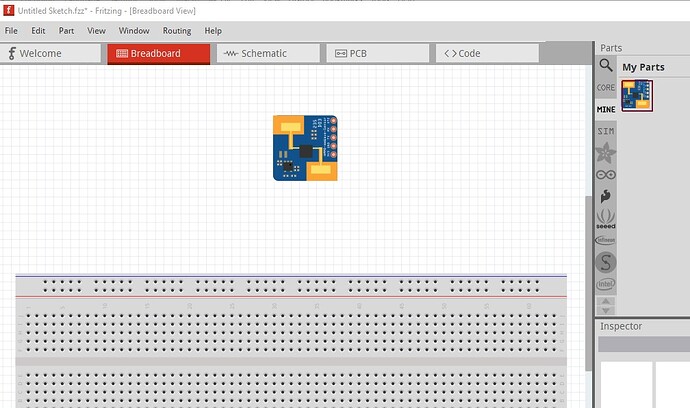
Task: Switch to the Schematic tab
Action: coord(267,53)
